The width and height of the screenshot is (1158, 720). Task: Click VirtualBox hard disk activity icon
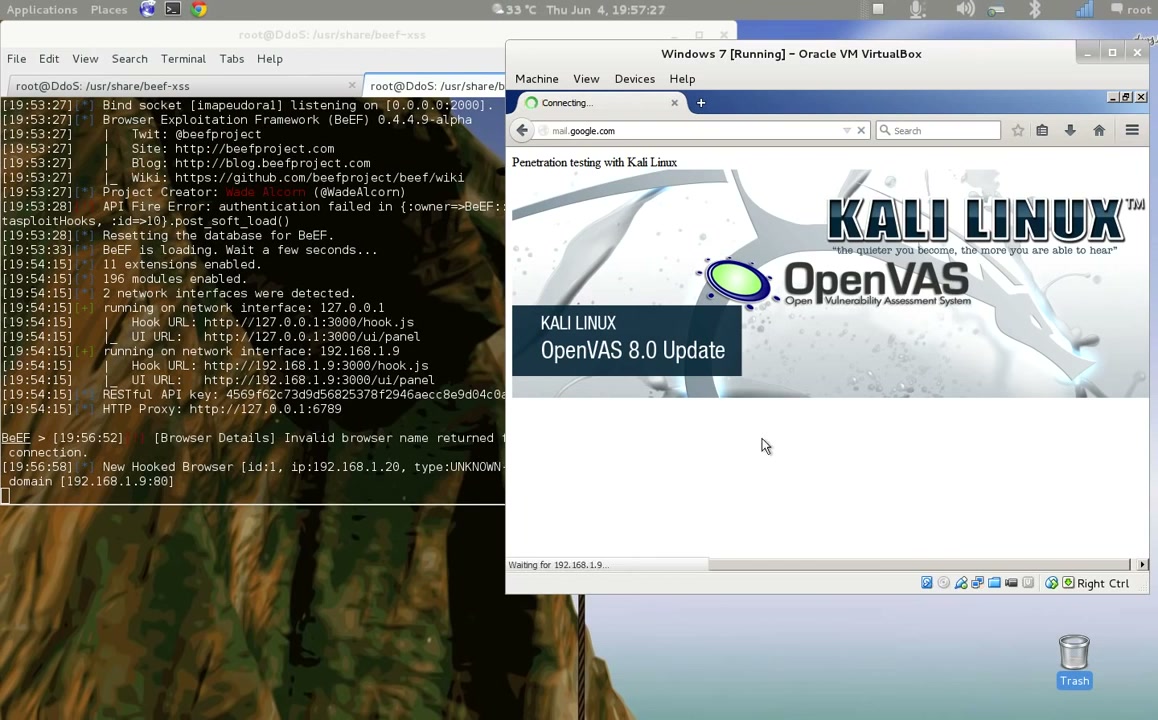click(x=927, y=583)
